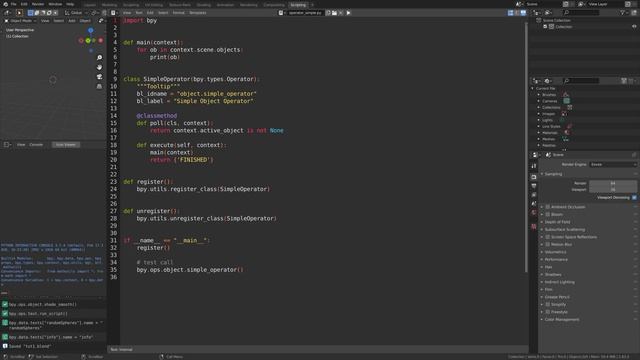The width and height of the screenshot is (640, 360).
Task: Open the File menu
Action: [13, 4]
